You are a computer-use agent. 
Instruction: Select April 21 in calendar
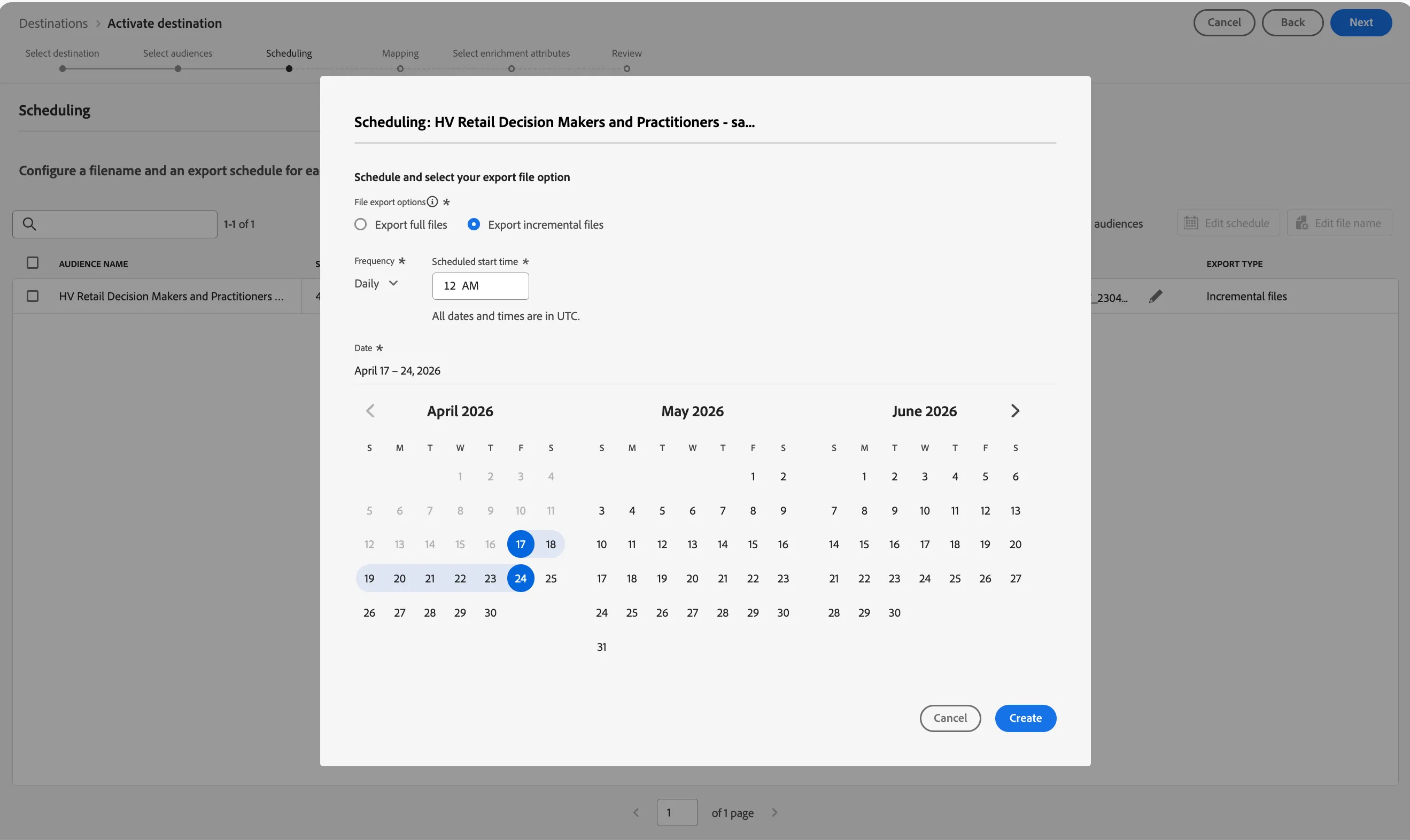[x=430, y=579]
